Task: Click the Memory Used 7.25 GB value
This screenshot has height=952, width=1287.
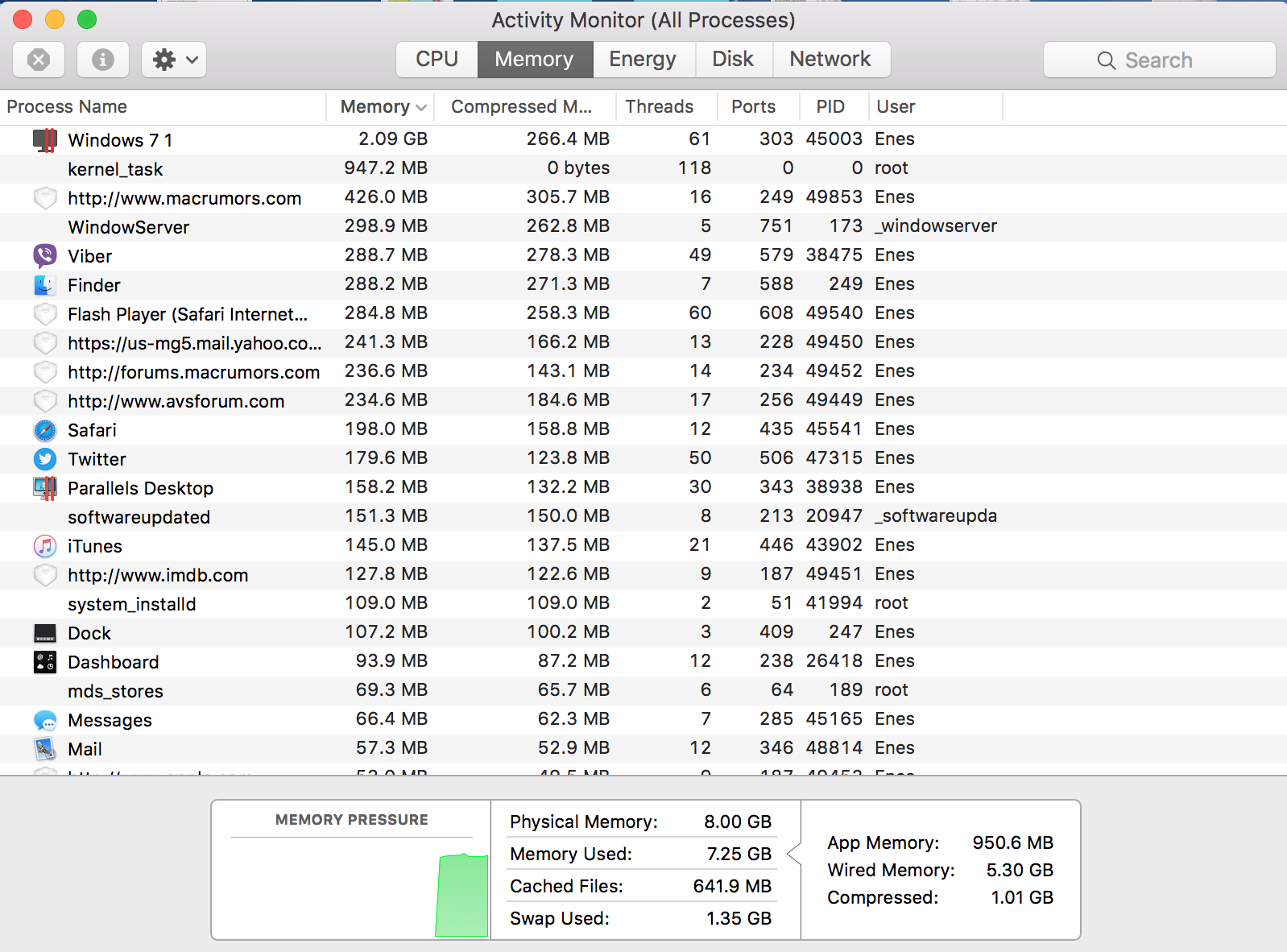Action: [x=739, y=854]
